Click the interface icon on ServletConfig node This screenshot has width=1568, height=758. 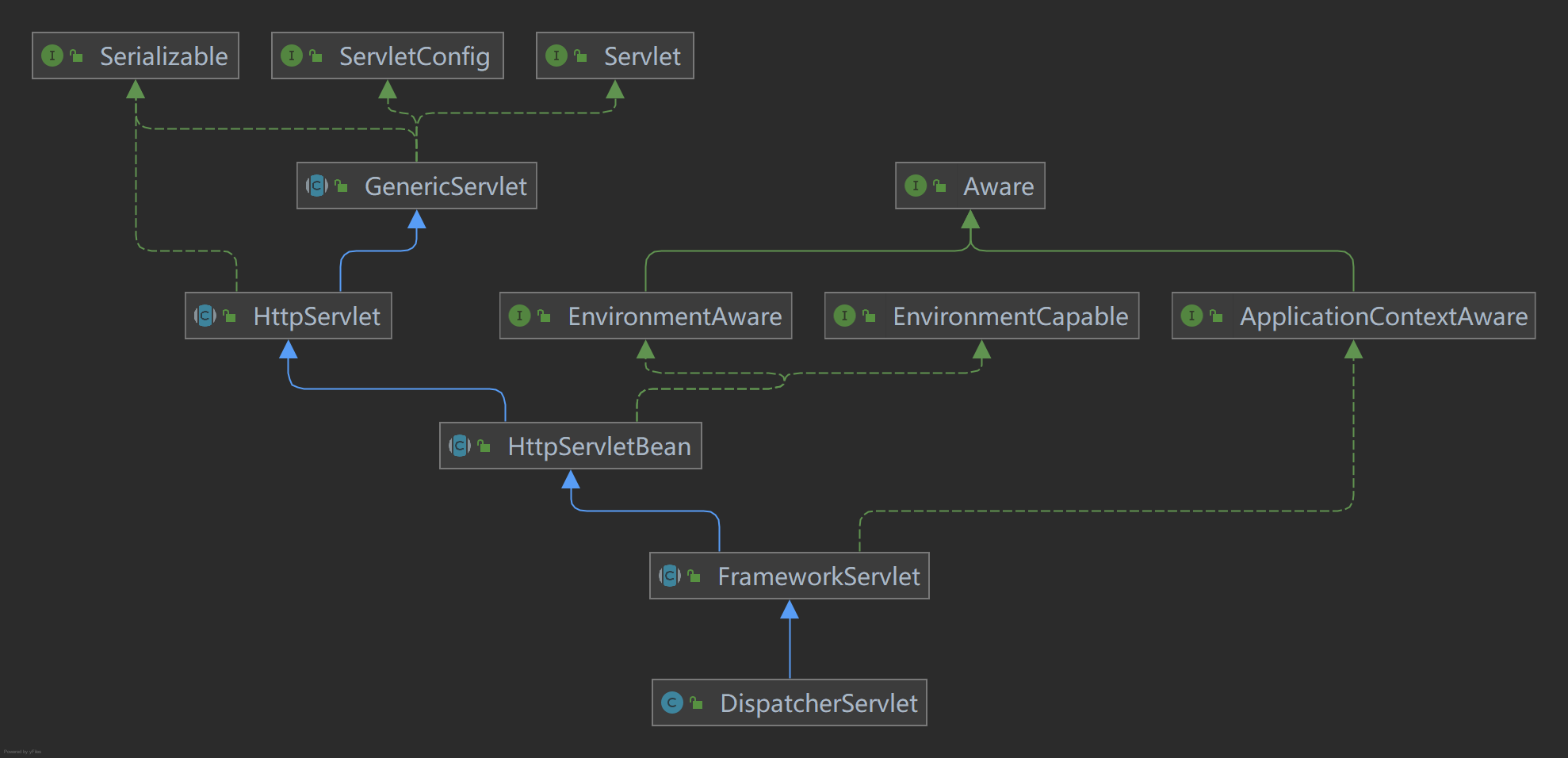(x=292, y=56)
